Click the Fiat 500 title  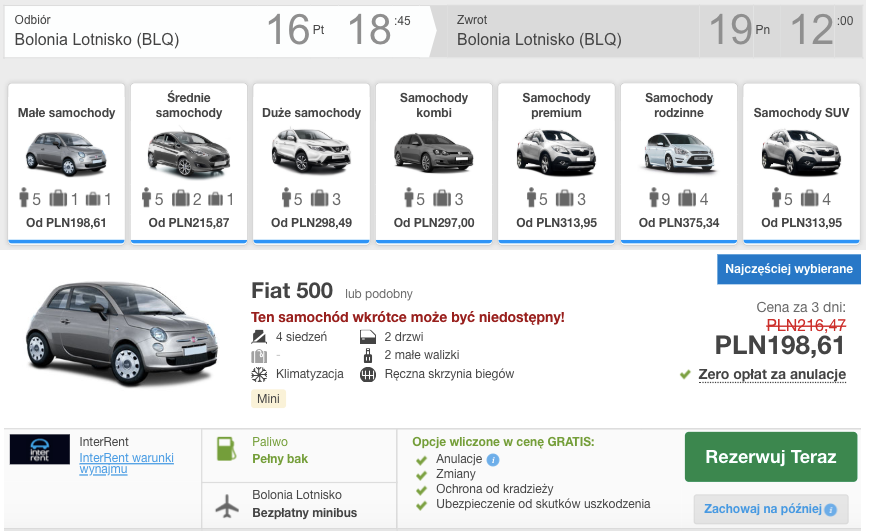(292, 291)
